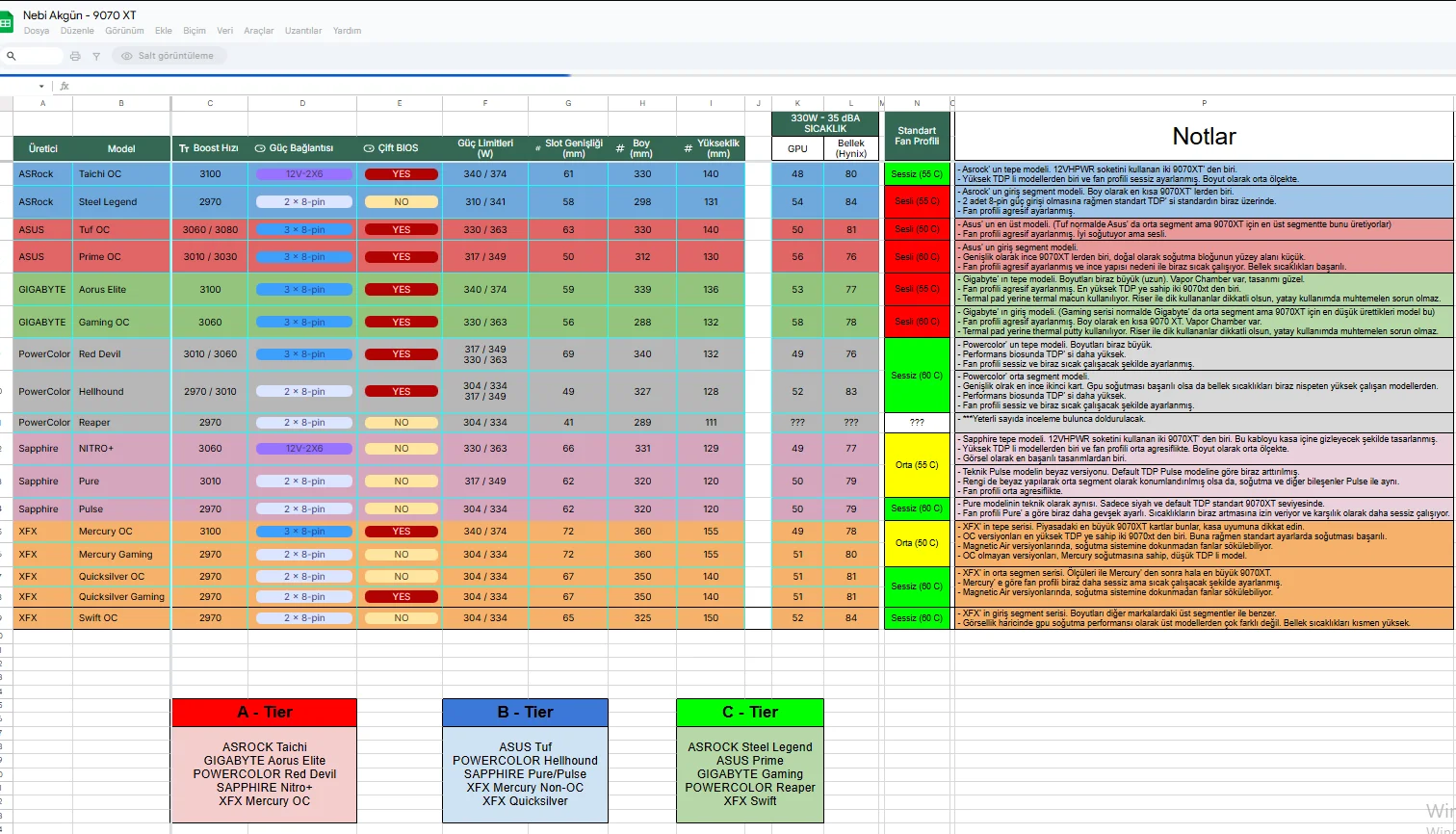
Task: Select the 330W - 35 dBA SICAKLIK header
Action: pyautogui.click(x=825, y=123)
